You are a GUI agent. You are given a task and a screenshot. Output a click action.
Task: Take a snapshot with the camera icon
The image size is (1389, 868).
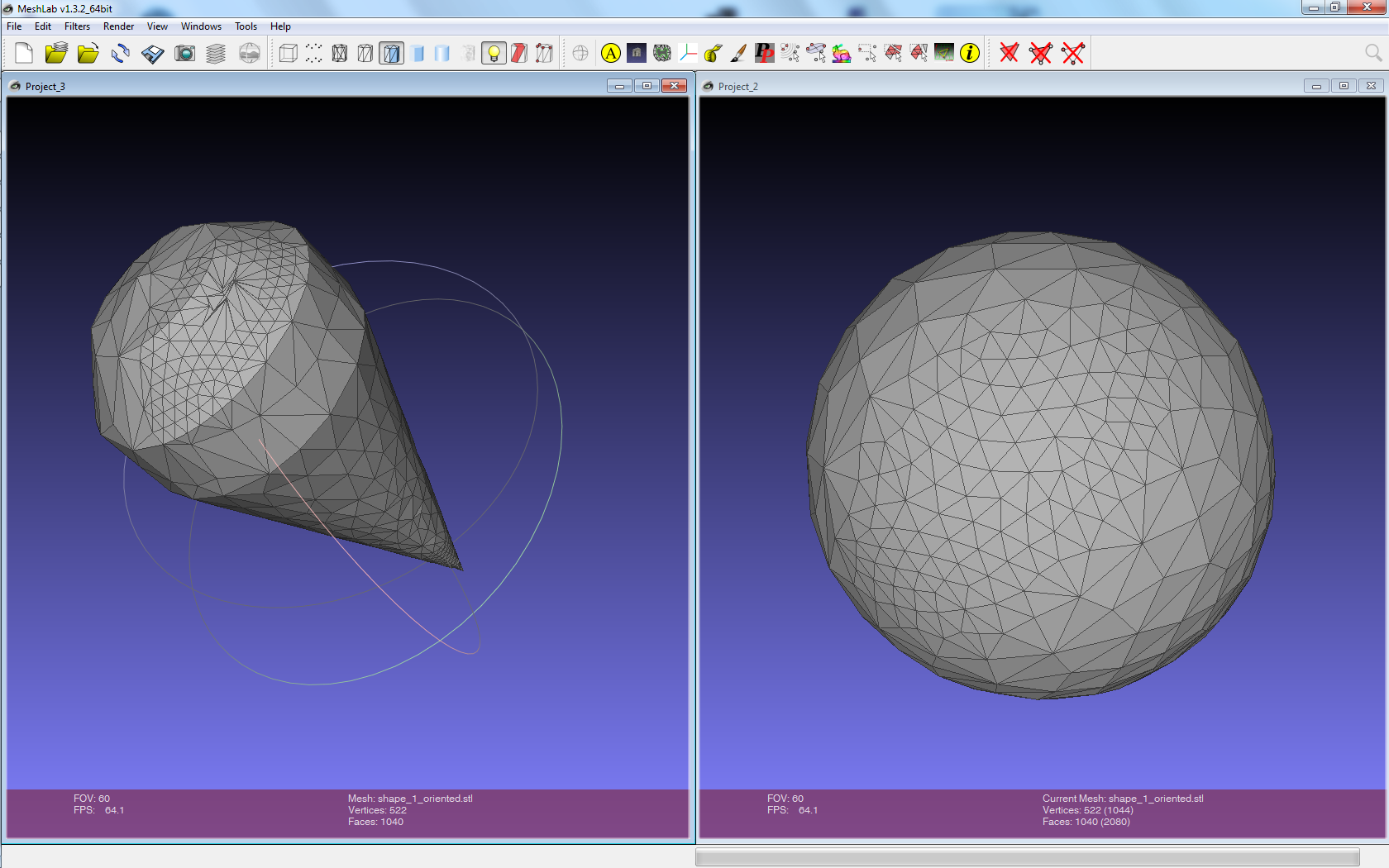click(184, 54)
